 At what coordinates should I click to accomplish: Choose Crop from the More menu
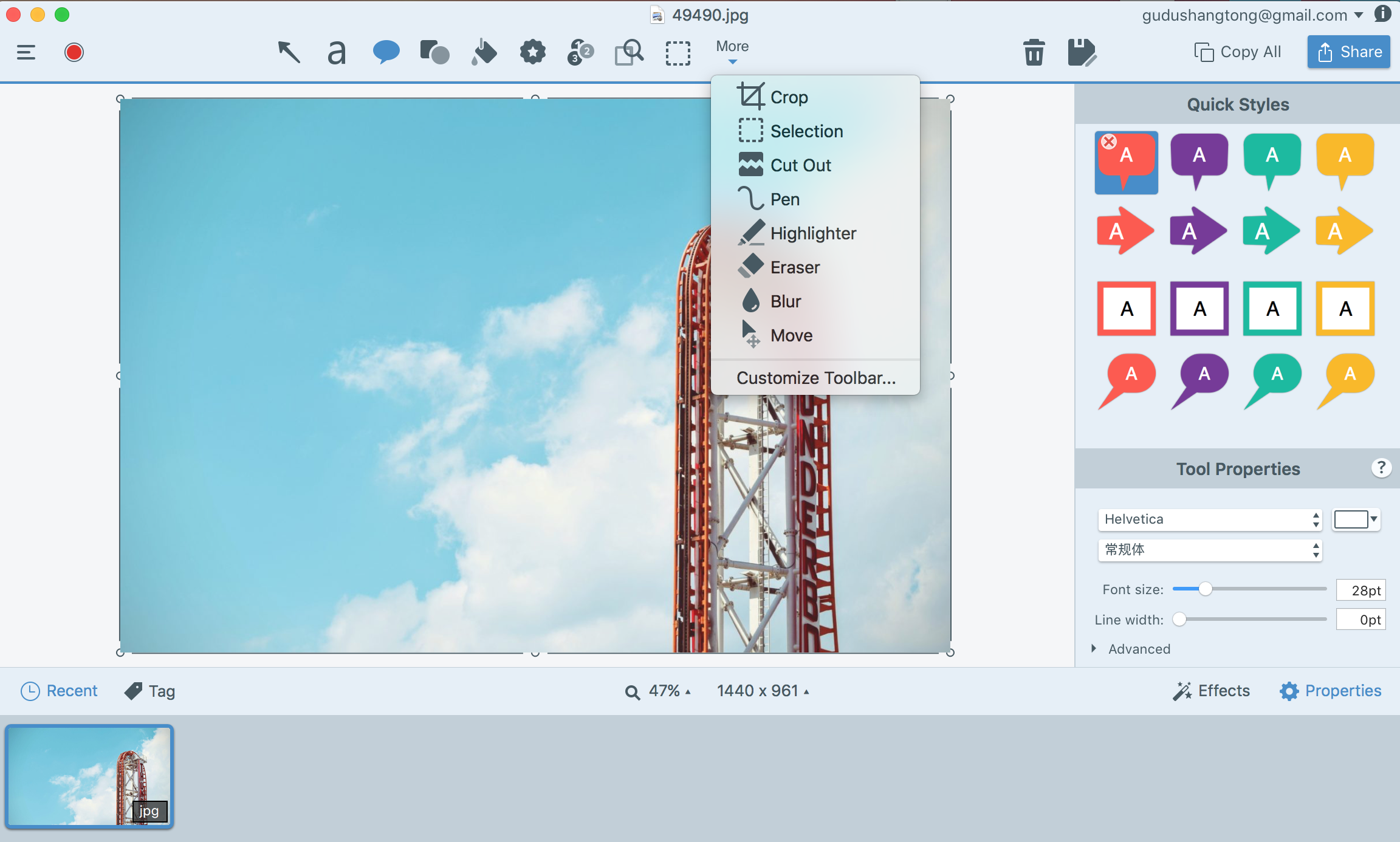tap(815, 97)
